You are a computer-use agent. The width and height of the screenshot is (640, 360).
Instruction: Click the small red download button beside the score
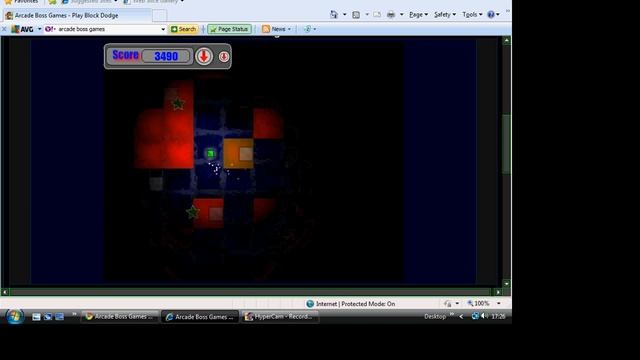[x=223, y=56]
